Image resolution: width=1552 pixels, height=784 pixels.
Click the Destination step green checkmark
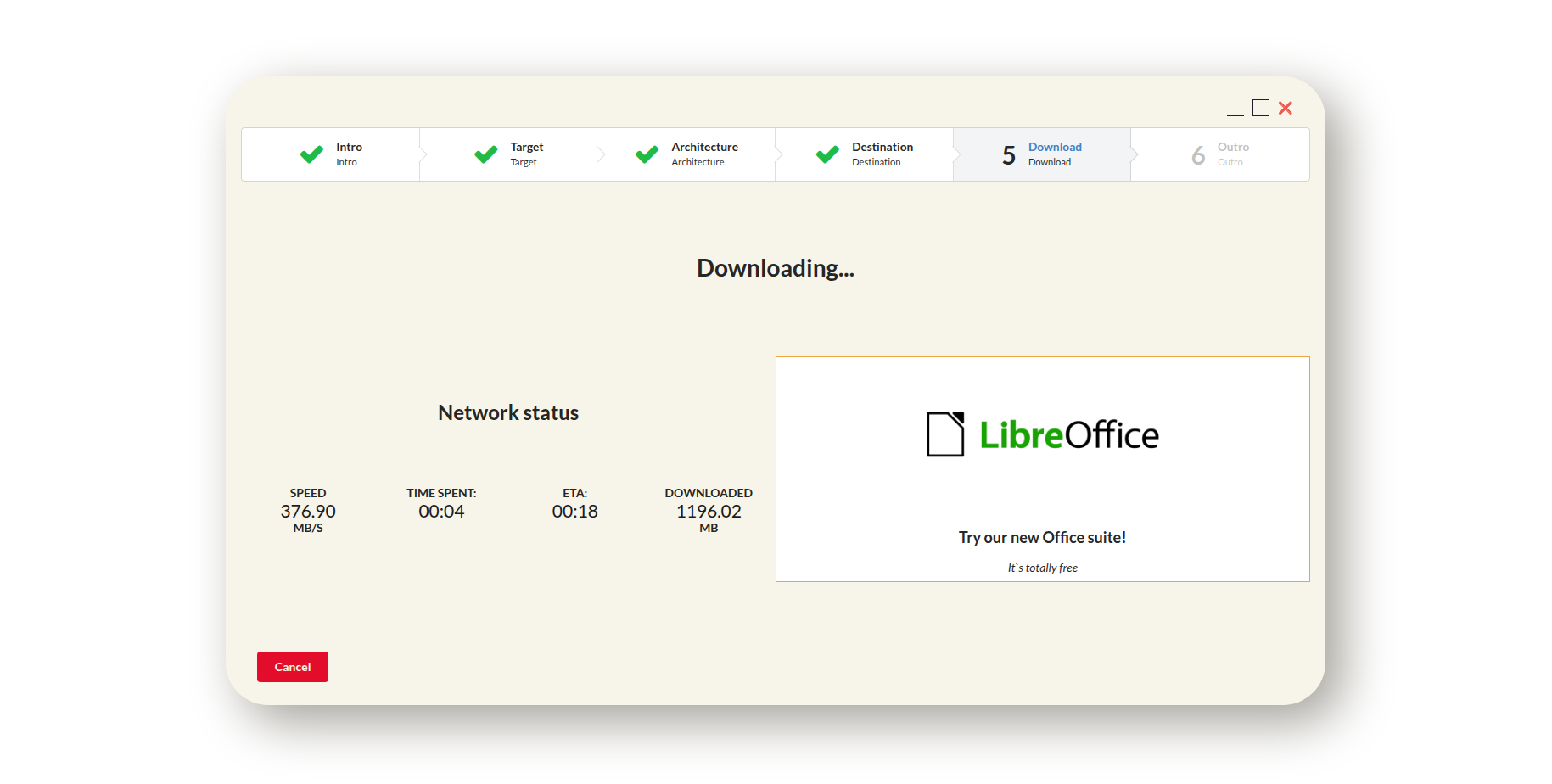pos(827,154)
